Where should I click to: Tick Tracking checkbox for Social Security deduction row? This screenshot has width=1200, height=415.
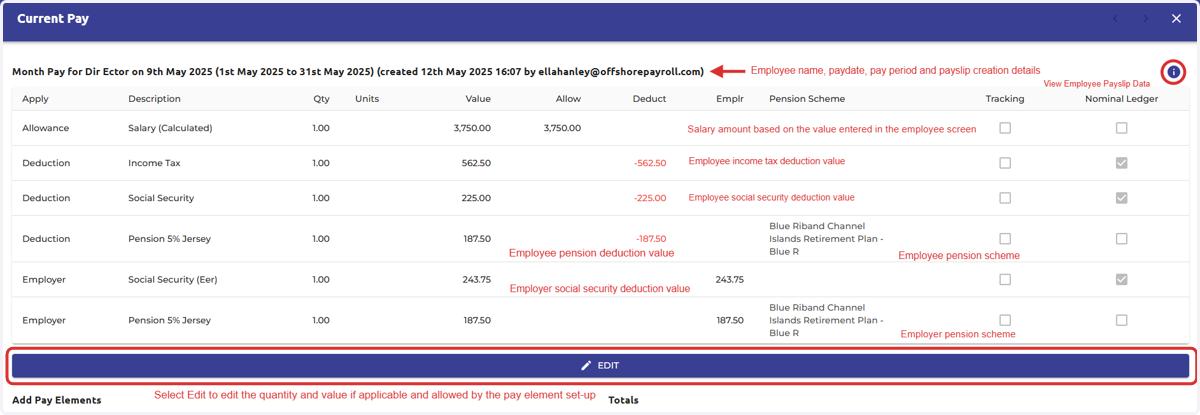1005,198
